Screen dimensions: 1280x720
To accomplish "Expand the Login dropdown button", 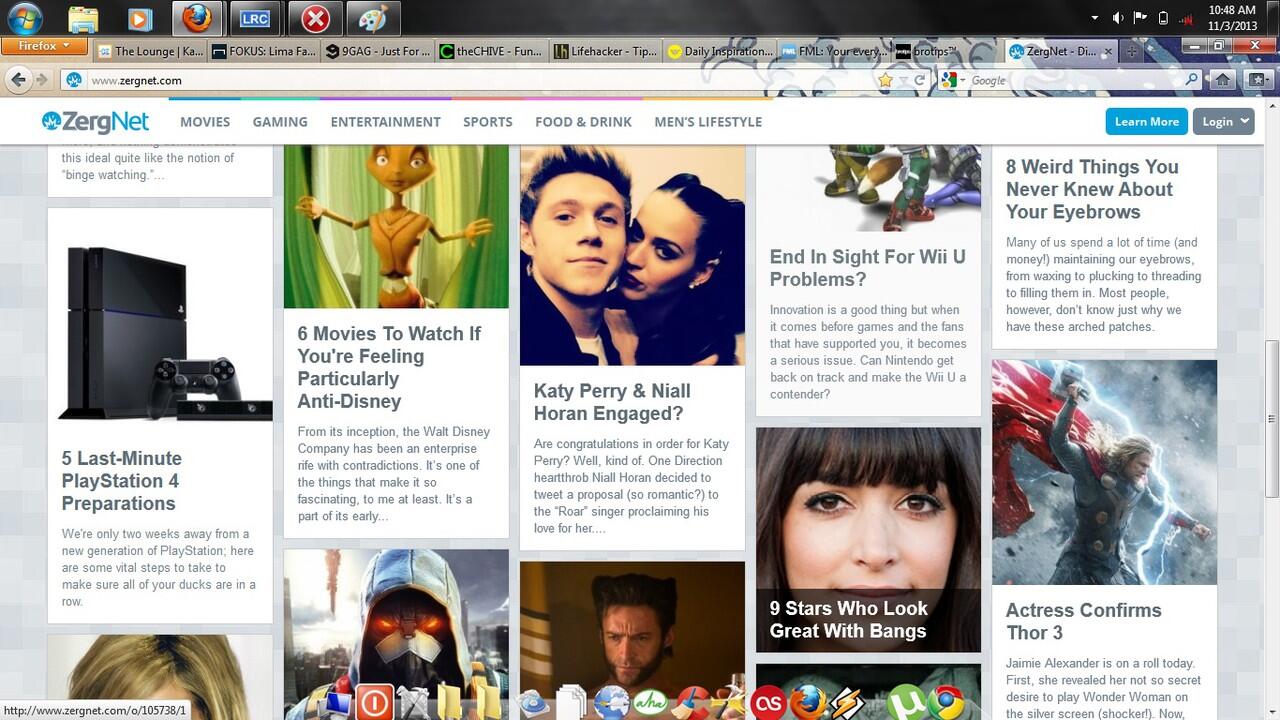I will pyautogui.click(x=1224, y=121).
